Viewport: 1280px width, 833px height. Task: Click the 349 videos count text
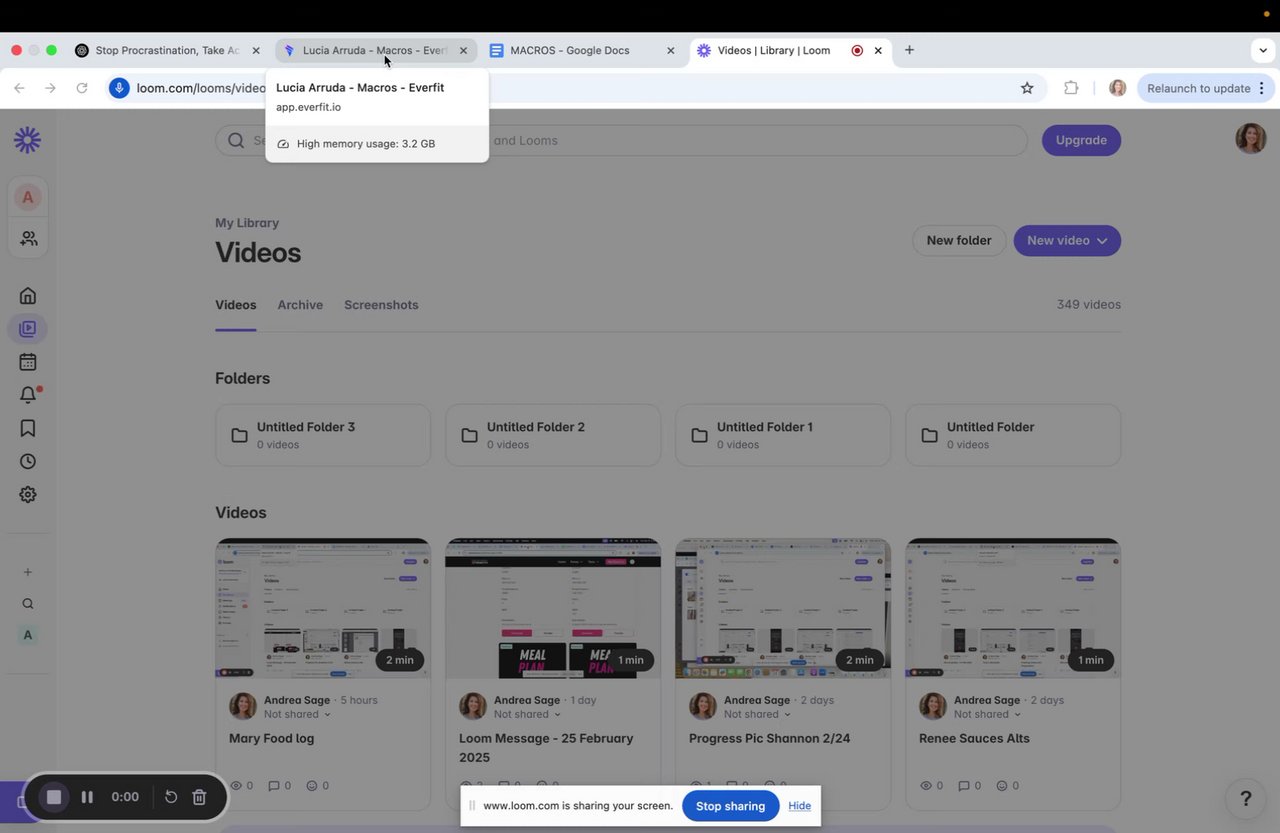click(x=1088, y=305)
